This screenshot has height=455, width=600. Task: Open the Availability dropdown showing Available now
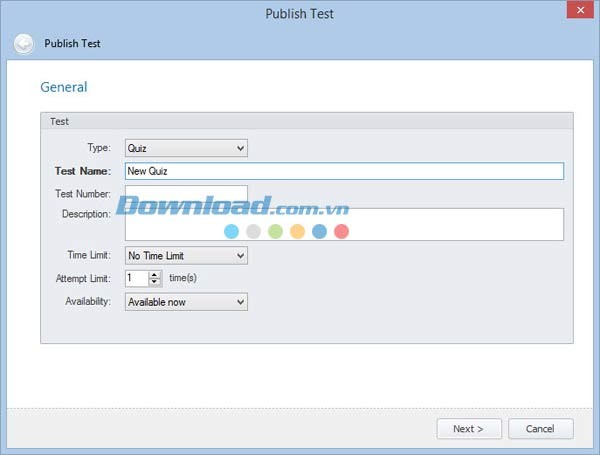click(186, 302)
